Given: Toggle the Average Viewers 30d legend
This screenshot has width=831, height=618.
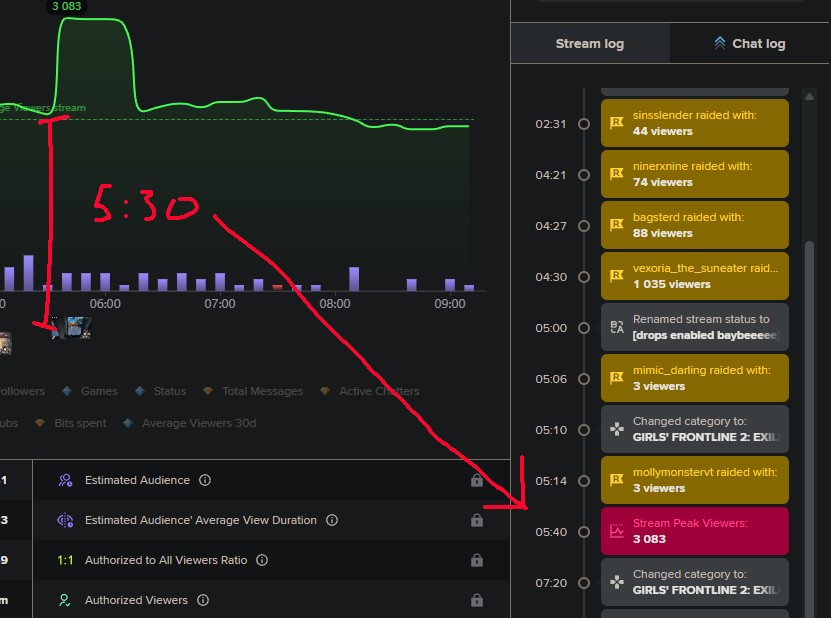Looking at the screenshot, I should coord(190,423).
